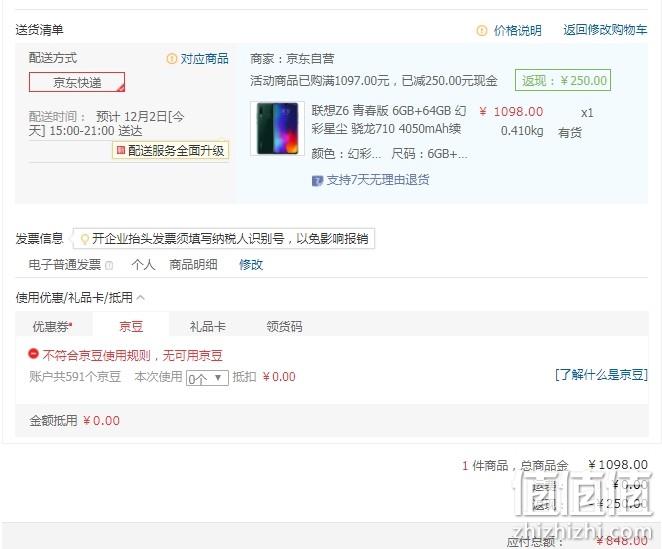662x549 pixels.
Task: Open the 价格说明 link
Action: point(518,30)
